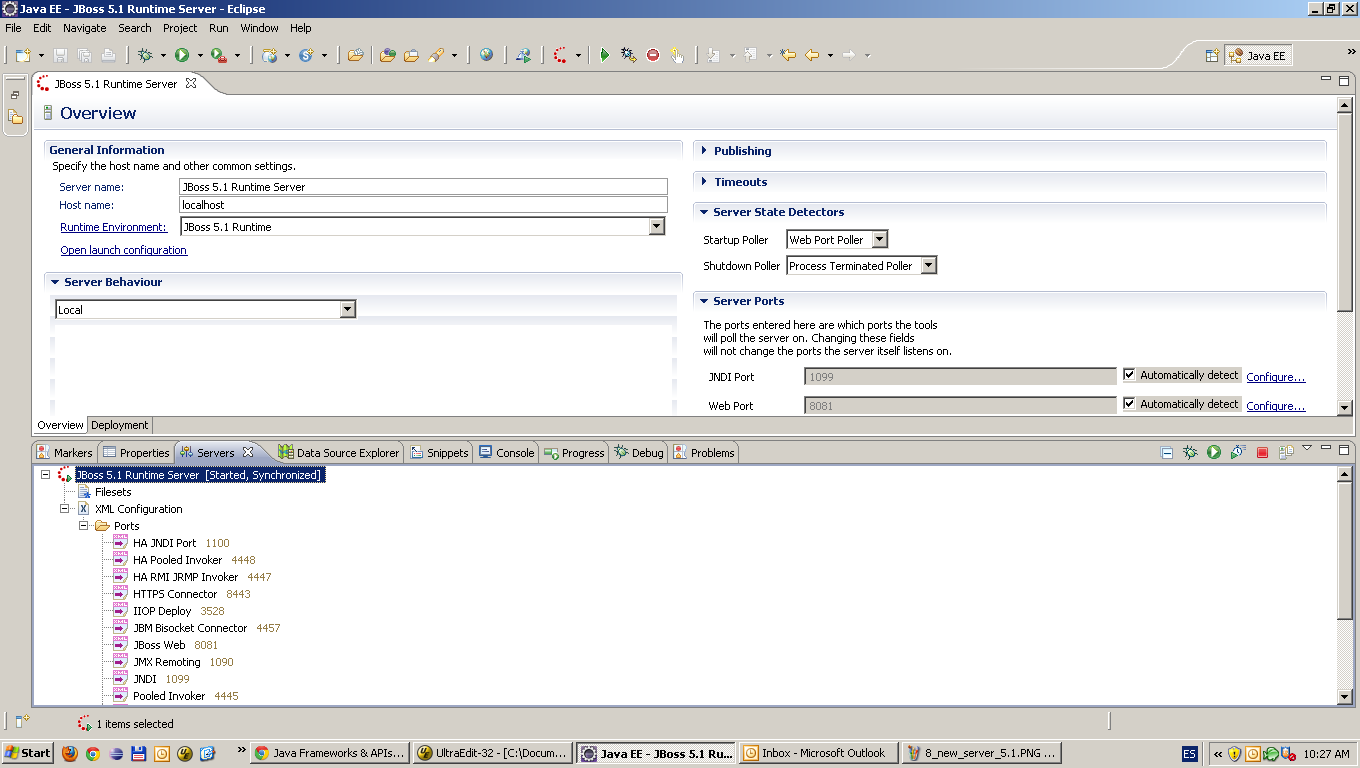
Task: Stop the server using the red square icon
Action: (x=1261, y=452)
